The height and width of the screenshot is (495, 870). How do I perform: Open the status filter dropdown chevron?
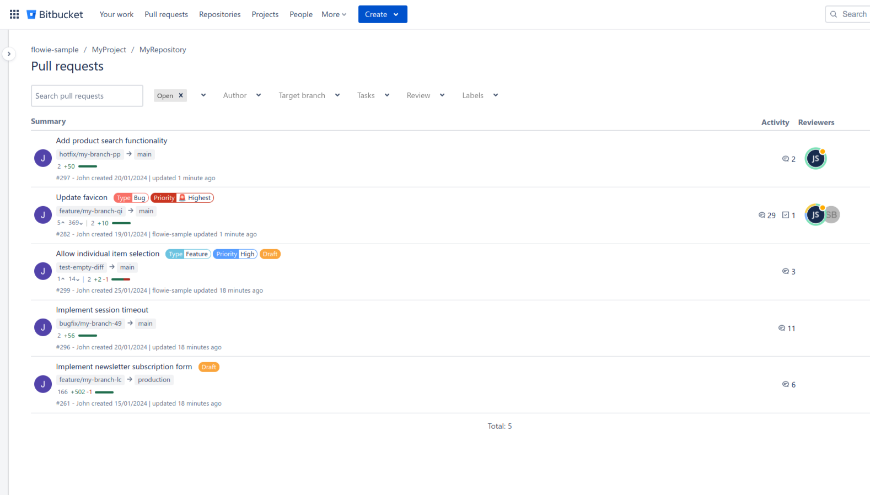point(204,95)
